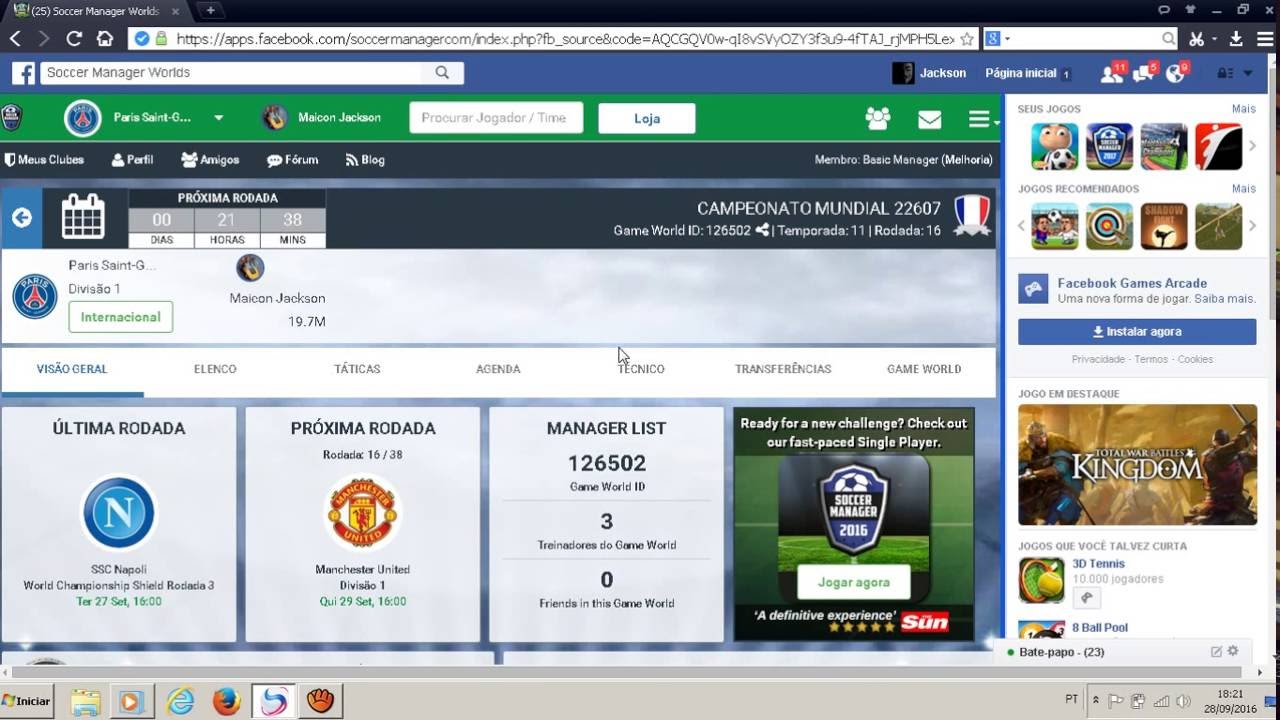Open the messages envelope icon
The width and height of the screenshot is (1280, 720).
tap(930, 119)
